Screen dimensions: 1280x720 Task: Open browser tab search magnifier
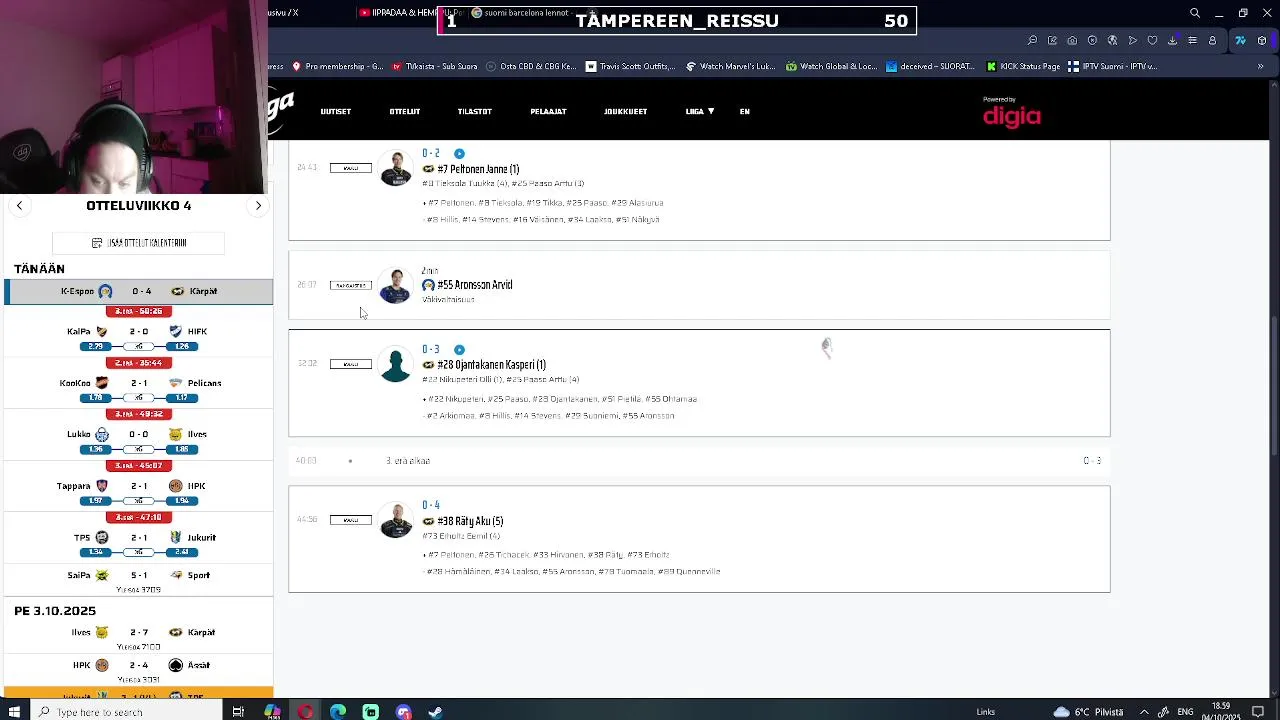1195,13
